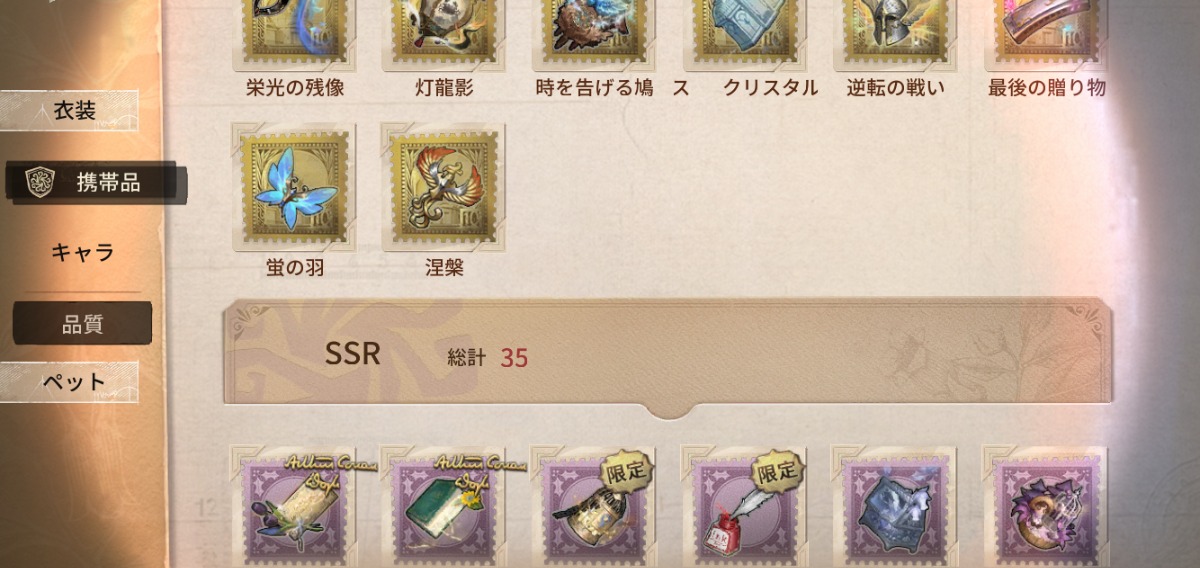1200x568 pixels.
Task: Select the SSR blue crystal shard stamp
Action: [x=894, y=507]
